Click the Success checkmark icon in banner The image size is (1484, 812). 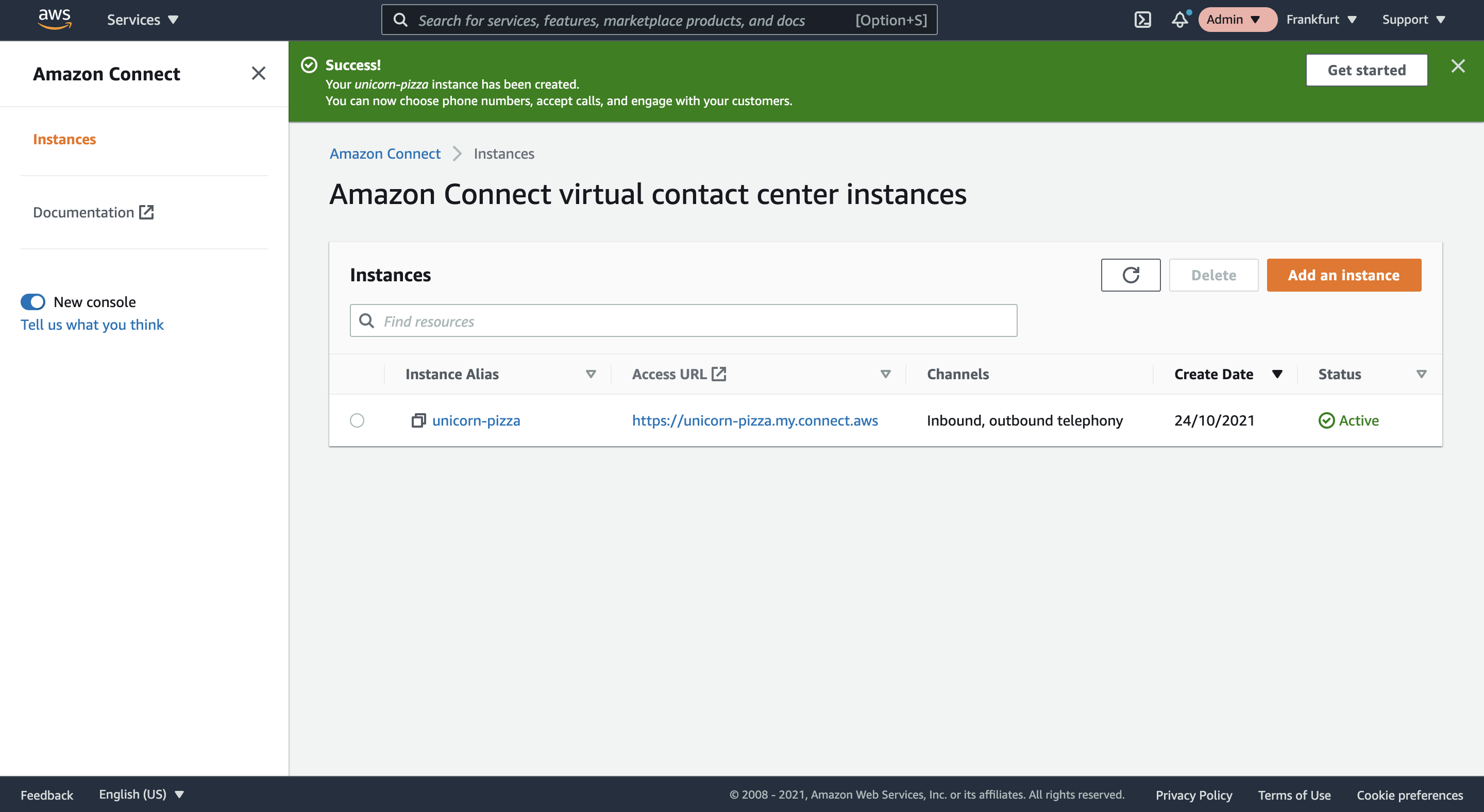309,65
